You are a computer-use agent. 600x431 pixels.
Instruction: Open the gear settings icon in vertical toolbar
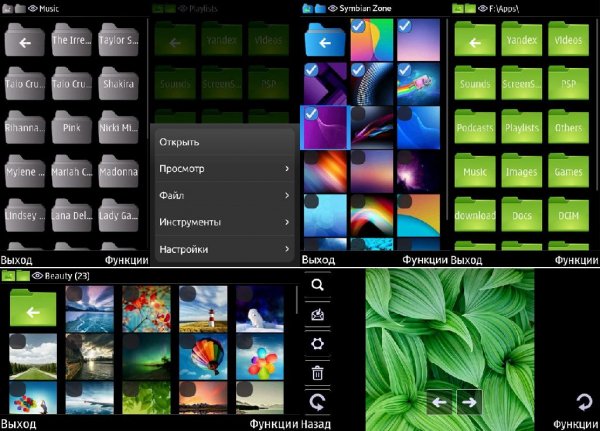click(317, 343)
